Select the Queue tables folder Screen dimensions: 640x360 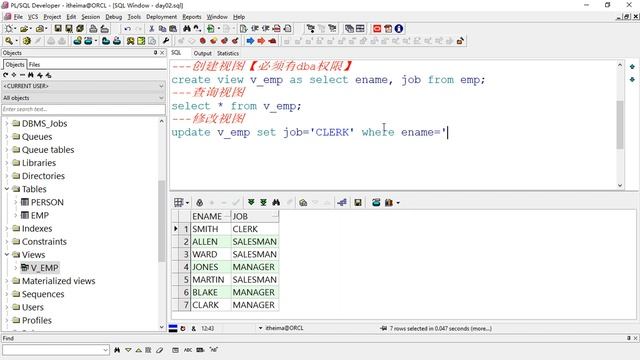[48, 150]
